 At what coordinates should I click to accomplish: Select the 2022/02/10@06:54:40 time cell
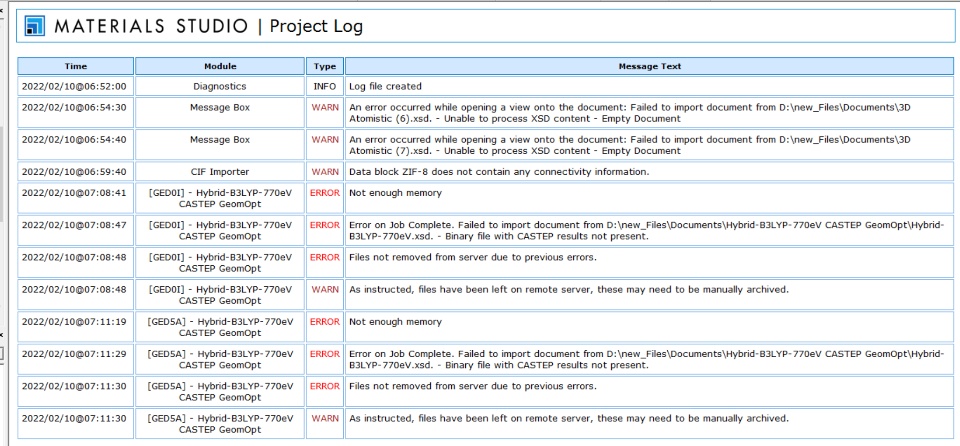75,145
